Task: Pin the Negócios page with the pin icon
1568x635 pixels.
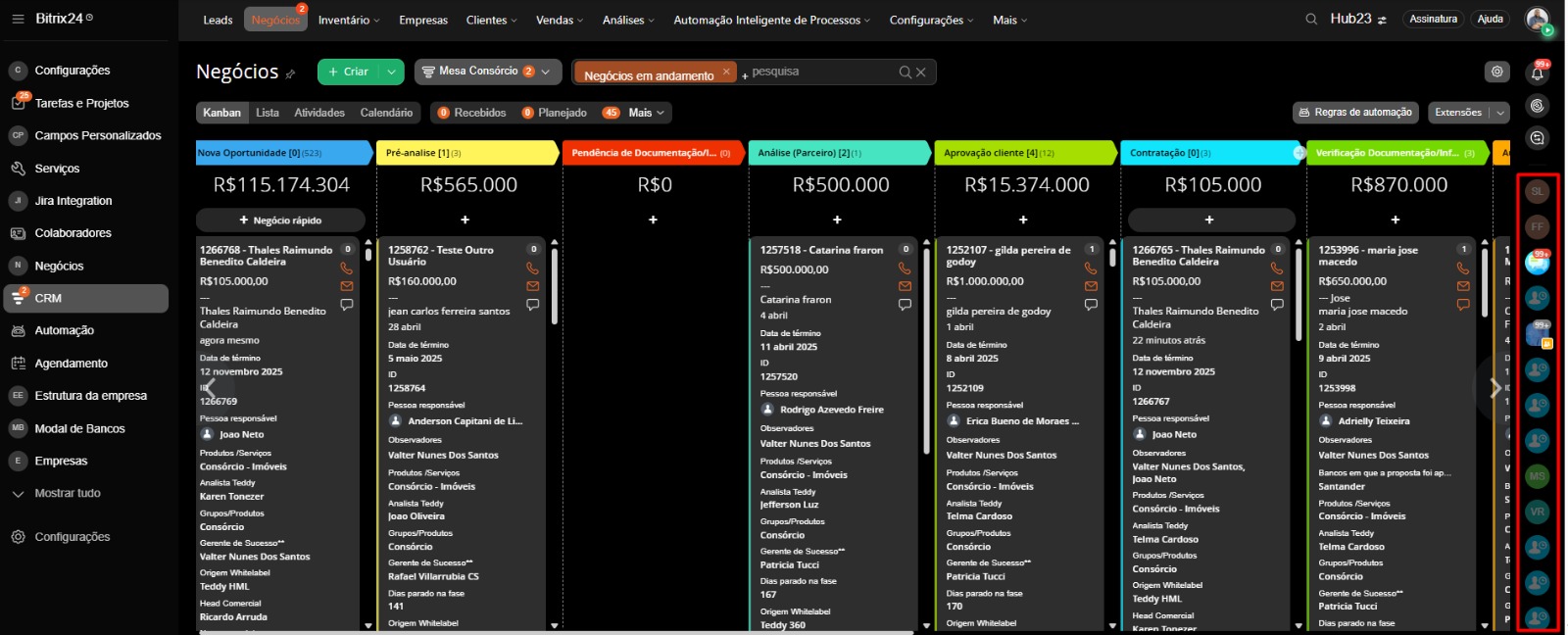Action: [290, 73]
